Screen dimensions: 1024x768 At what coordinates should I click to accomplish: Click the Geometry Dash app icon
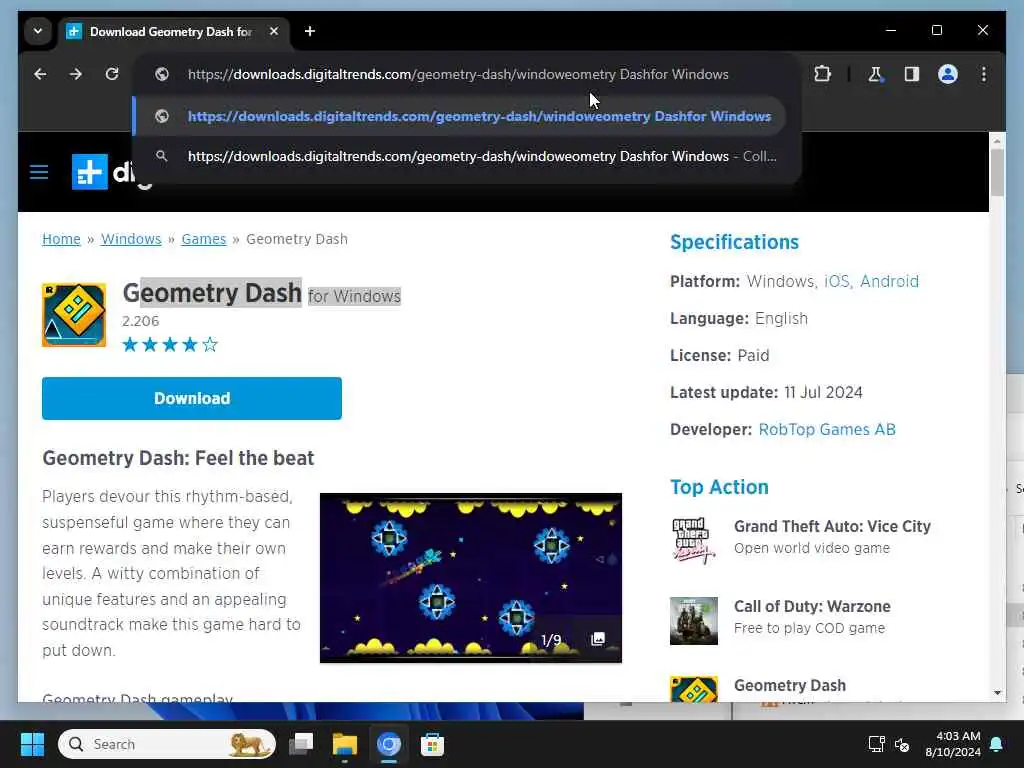click(x=74, y=315)
